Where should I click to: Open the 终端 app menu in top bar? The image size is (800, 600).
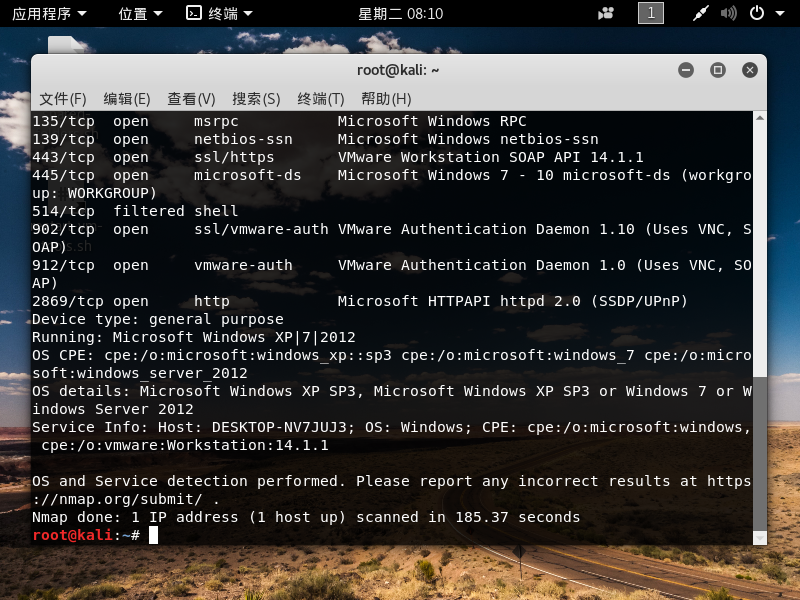click(219, 14)
